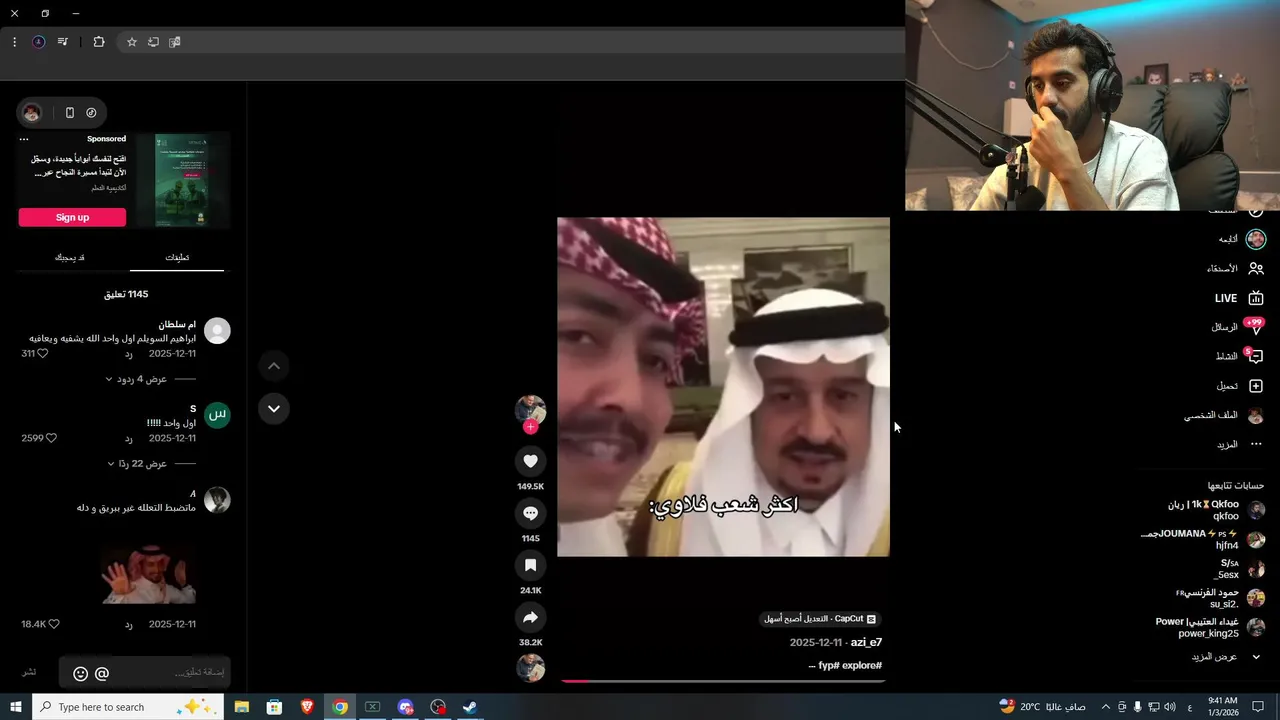The height and width of the screenshot is (720, 1280).
Task: Follow creator via the red plus badge
Action: click(x=530, y=427)
